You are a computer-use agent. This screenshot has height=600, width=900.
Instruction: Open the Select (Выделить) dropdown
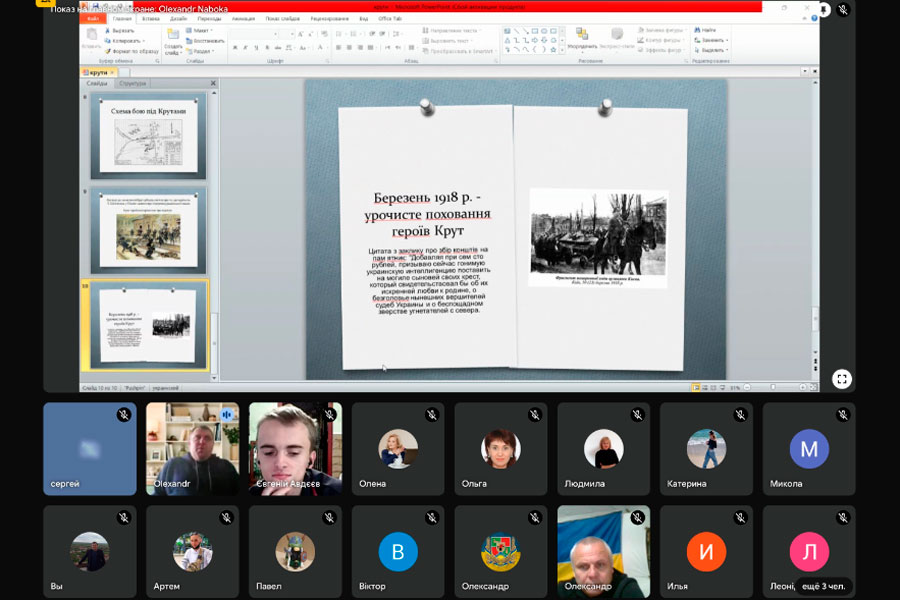(714, 50)
